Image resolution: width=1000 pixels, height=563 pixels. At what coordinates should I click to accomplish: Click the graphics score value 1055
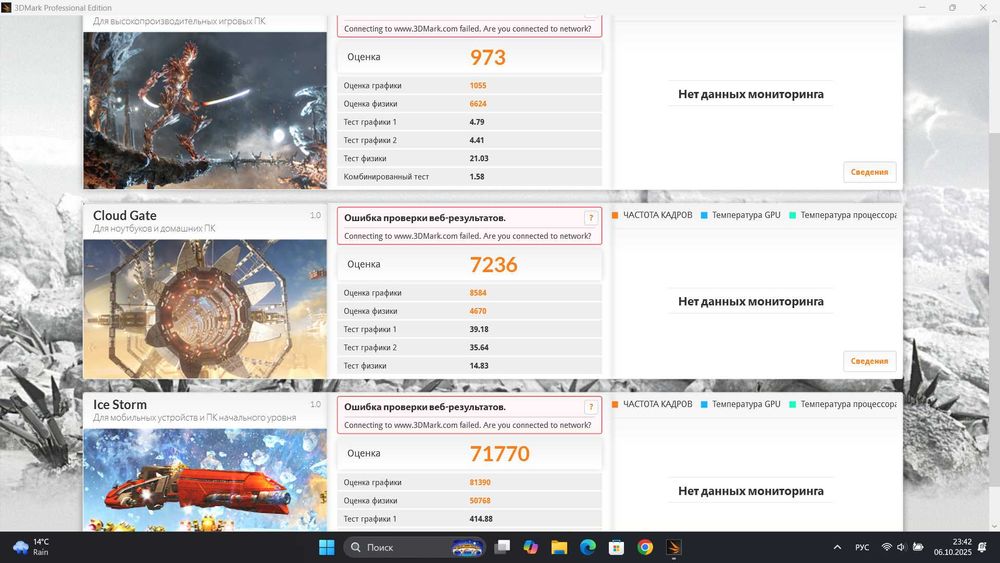click(478, 85)
